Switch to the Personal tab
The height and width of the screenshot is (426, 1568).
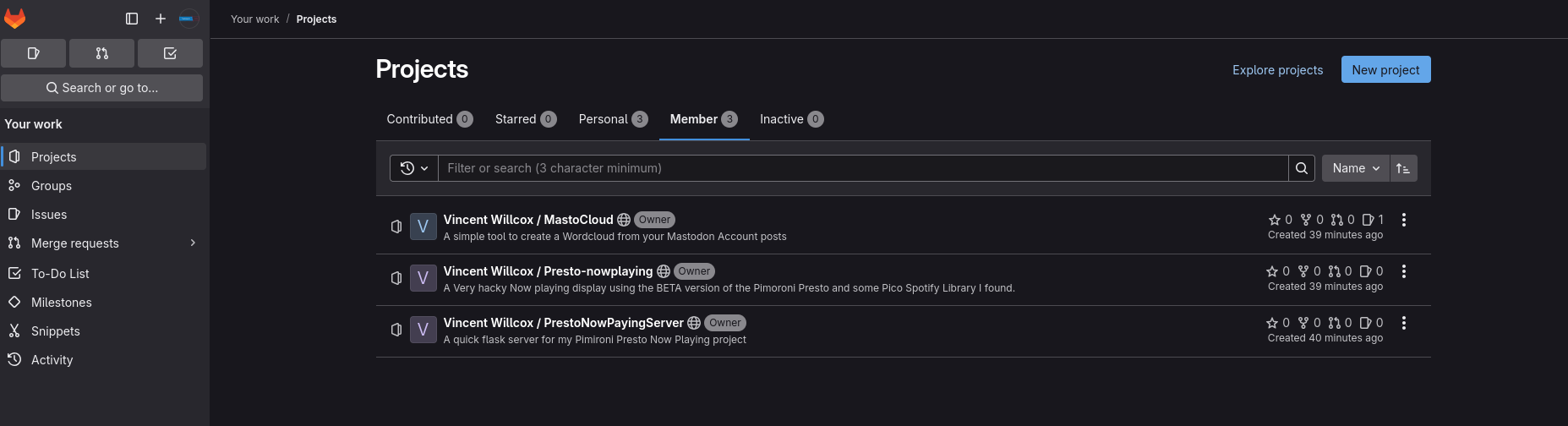click(x=613, y=119)
